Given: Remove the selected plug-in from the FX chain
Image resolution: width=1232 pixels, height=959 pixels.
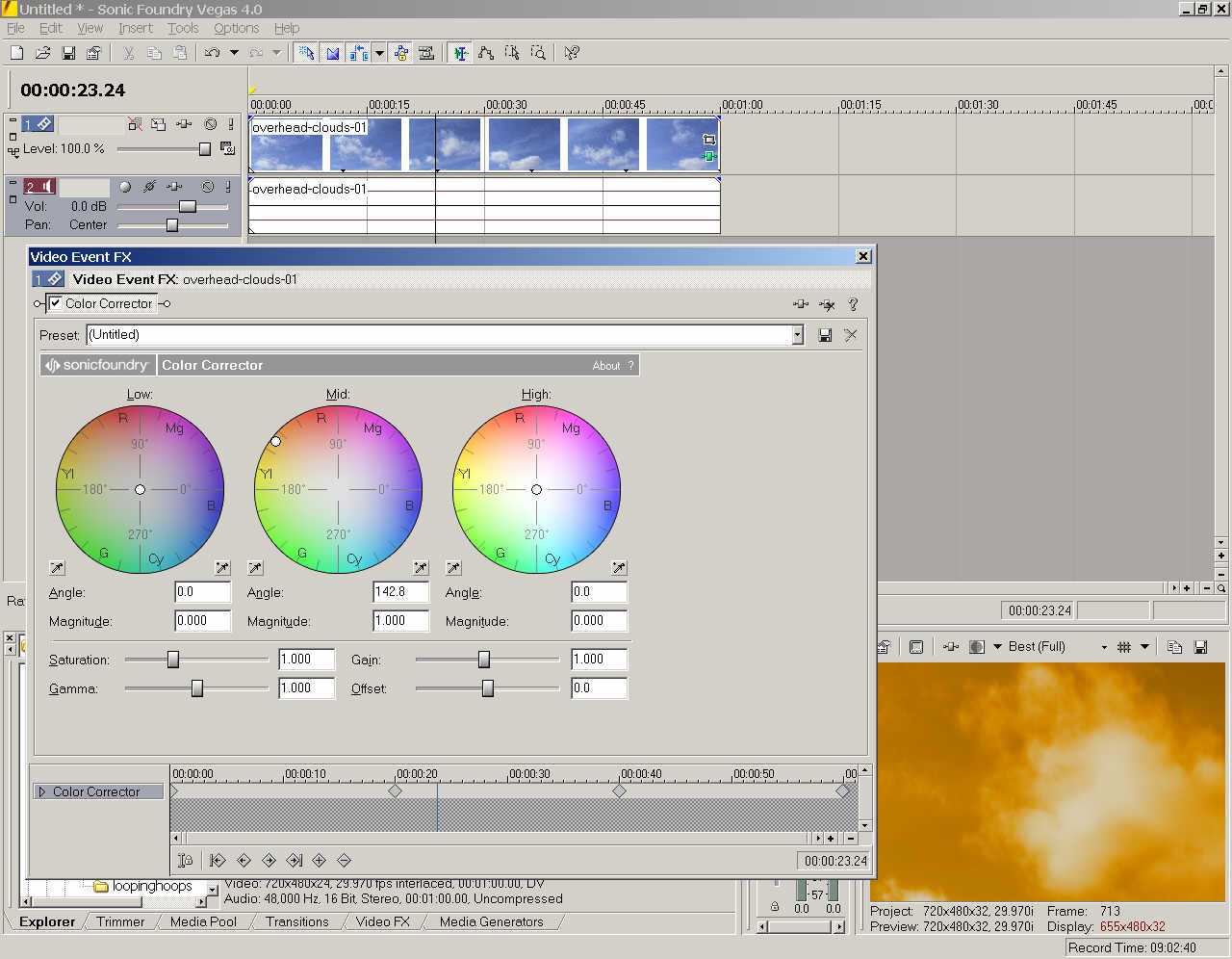Looking at the screenshot, I should coord(827,304).
